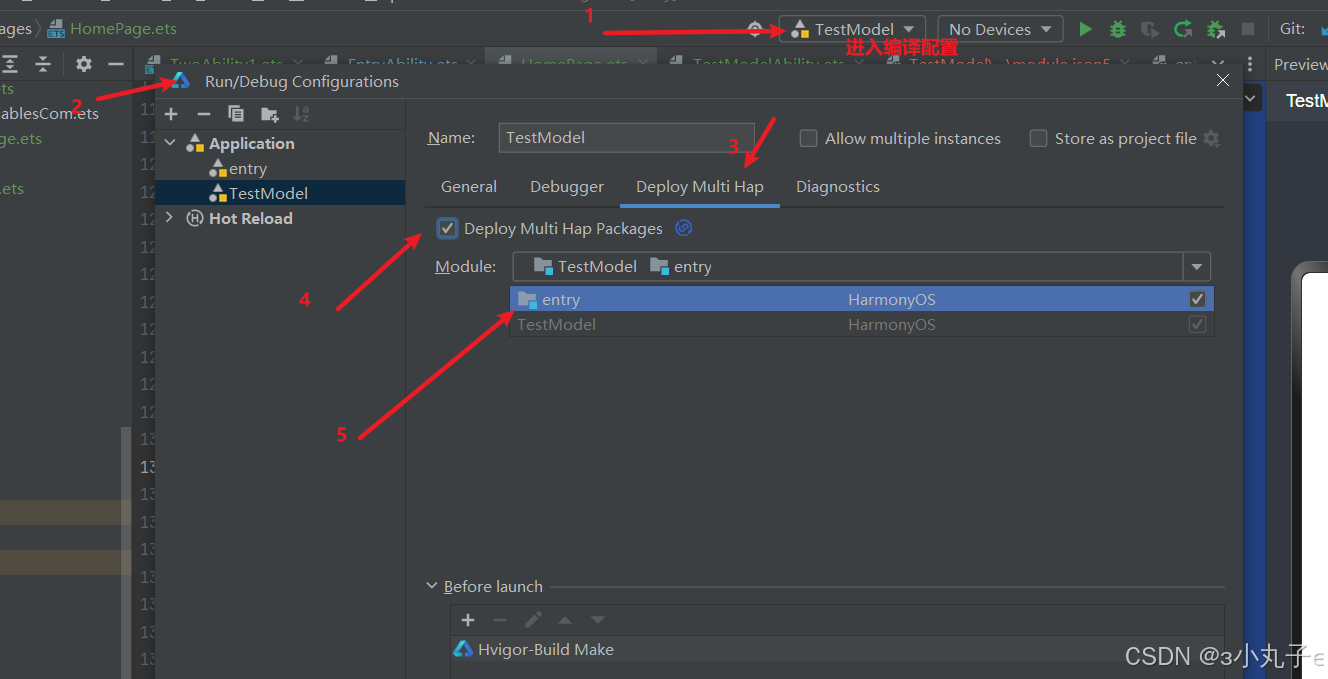
Task: Select the Deploy Multi Hap tab
Action: pyautogui.click(x=700, y=186)
